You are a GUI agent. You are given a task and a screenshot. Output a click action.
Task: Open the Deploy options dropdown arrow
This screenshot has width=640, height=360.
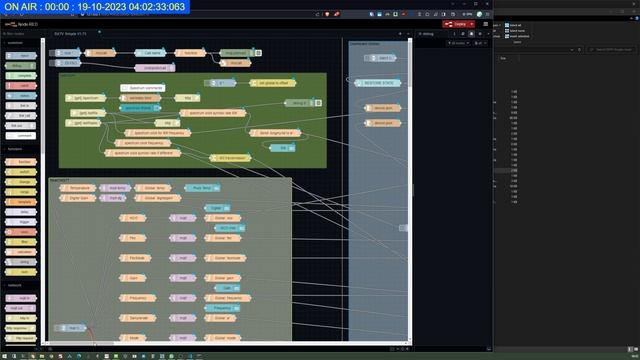click(x=472, y=24)
